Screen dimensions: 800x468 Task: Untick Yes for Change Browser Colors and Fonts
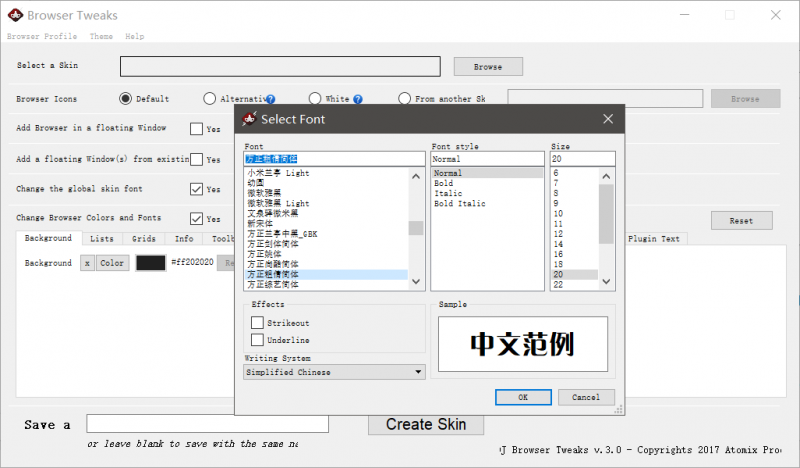(x=196, y=218)
